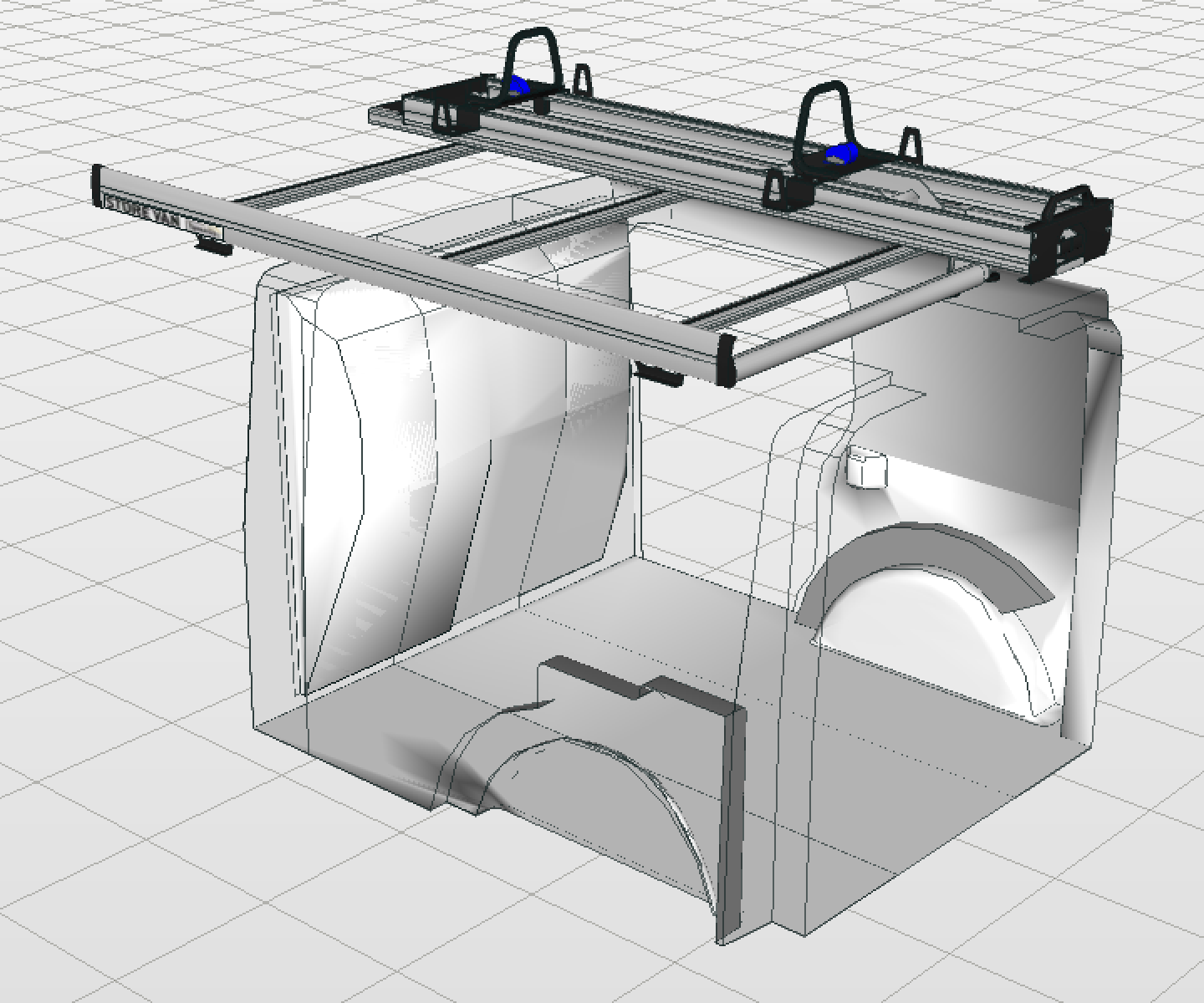
Task: Click the front bar's right black end cap
Action: tap(725, 360)
